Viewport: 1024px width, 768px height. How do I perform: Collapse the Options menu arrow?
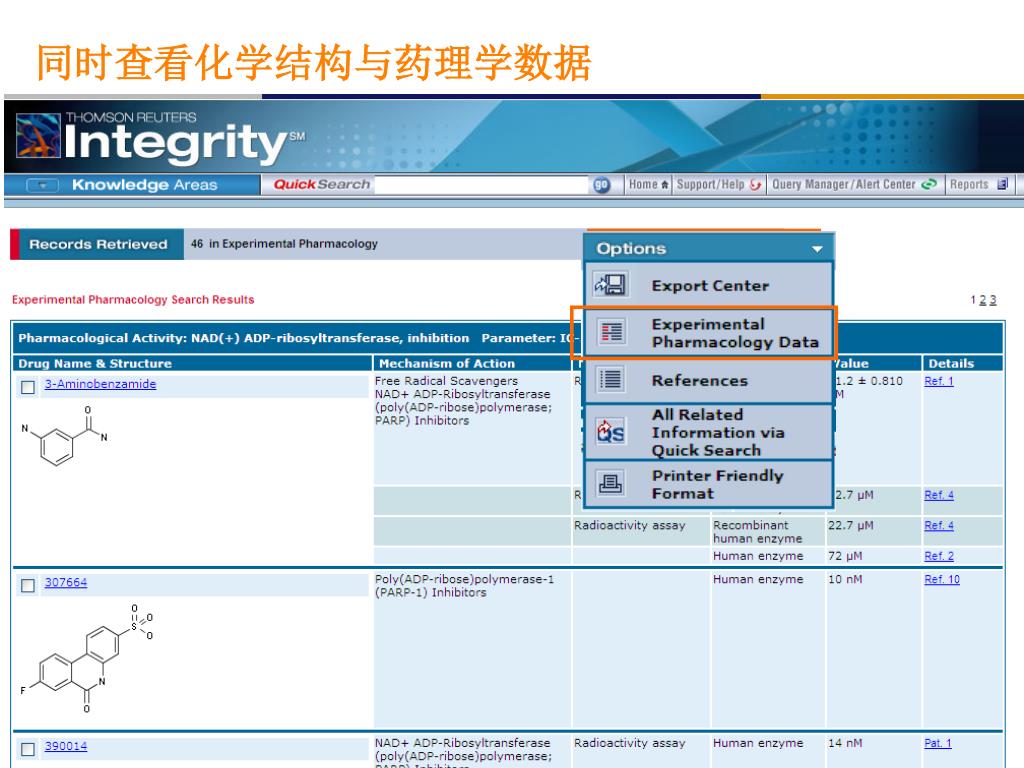point(817,249)
